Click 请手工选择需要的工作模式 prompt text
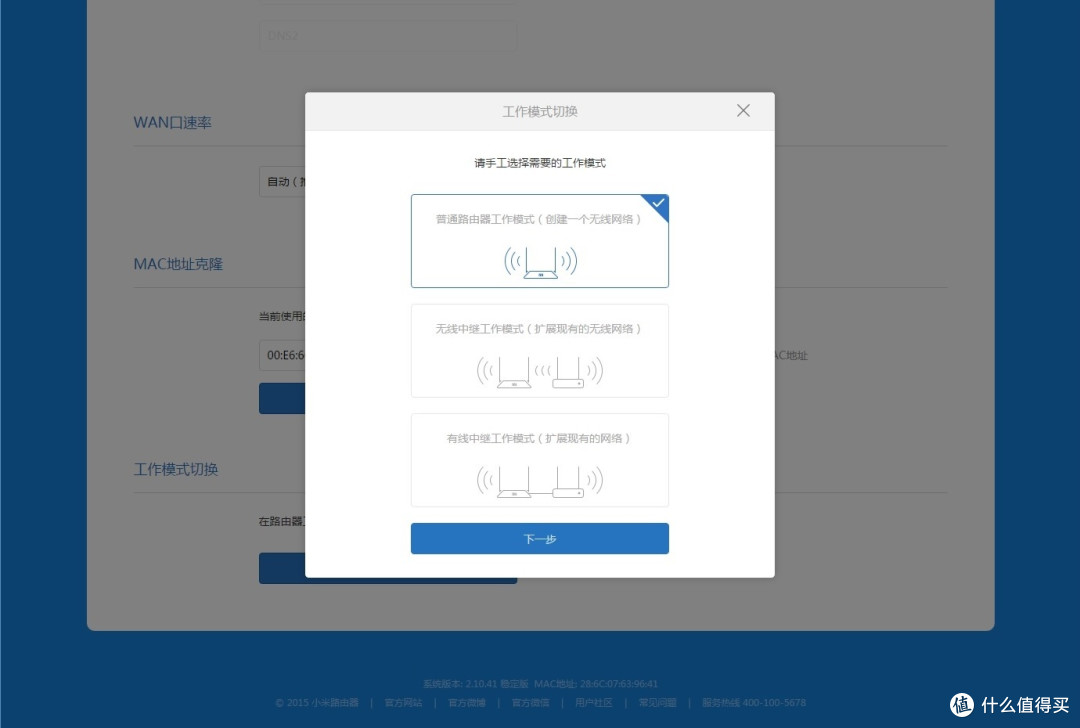The width and height of the screenshot is (1080, 728). click(539, 163)
